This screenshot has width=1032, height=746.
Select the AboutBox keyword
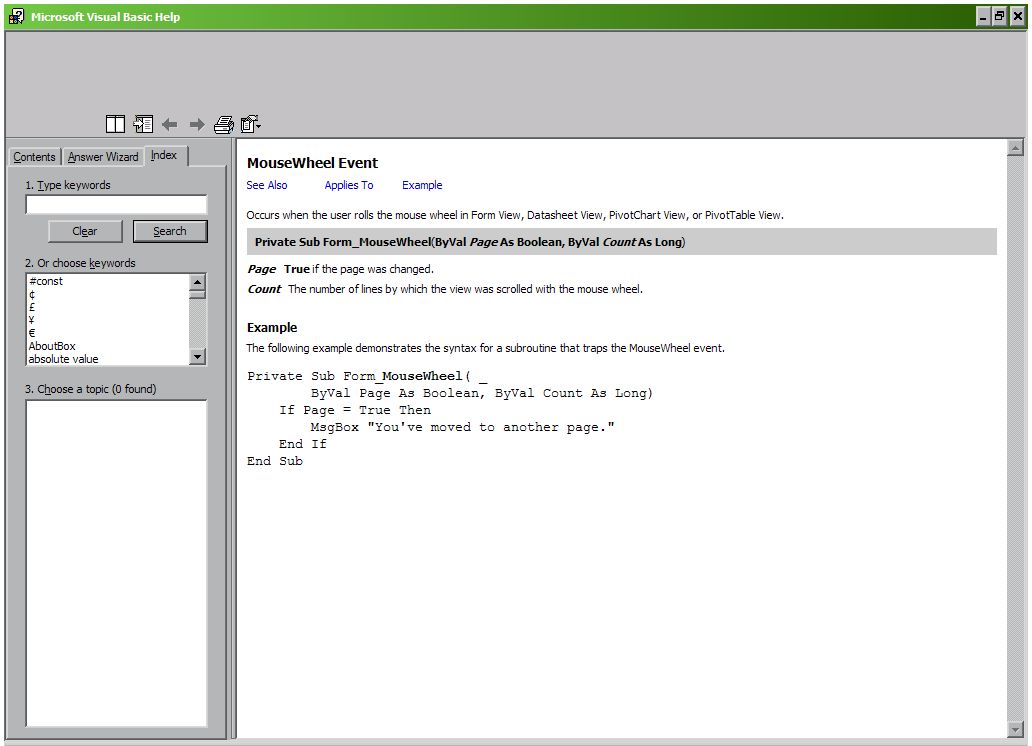click(52, 346)
